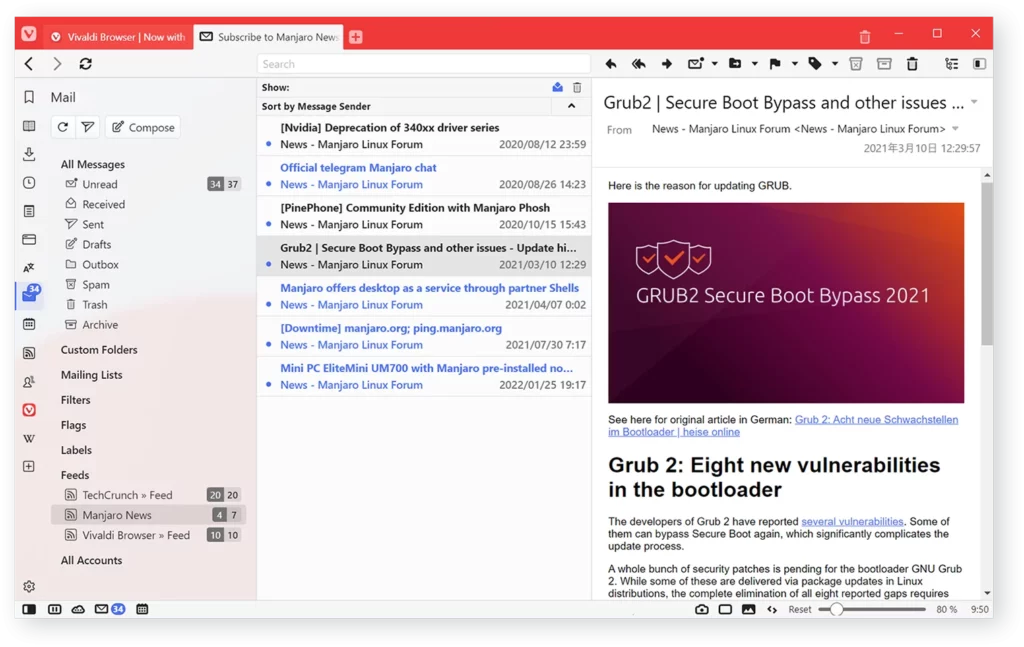Open the Calendar panel icon

(x=29, y=324)
